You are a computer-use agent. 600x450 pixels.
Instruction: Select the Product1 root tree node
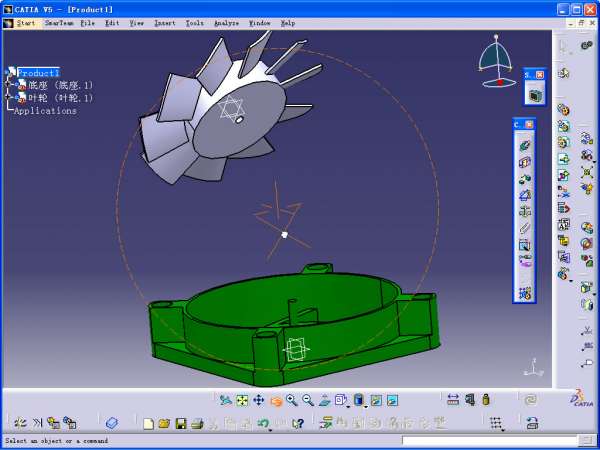pos(38,73)
